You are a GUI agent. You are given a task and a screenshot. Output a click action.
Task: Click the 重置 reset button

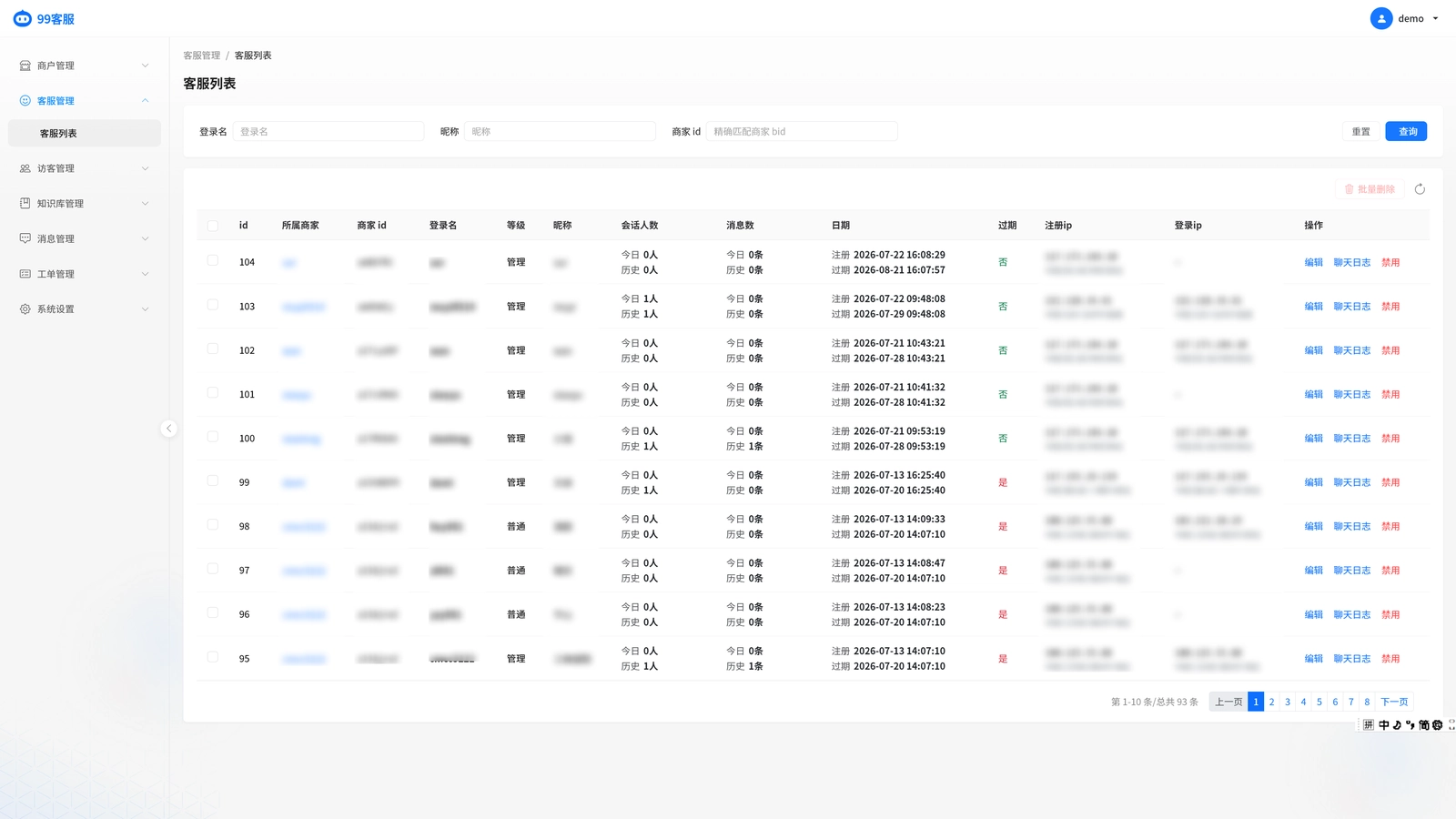(1360, 132)
